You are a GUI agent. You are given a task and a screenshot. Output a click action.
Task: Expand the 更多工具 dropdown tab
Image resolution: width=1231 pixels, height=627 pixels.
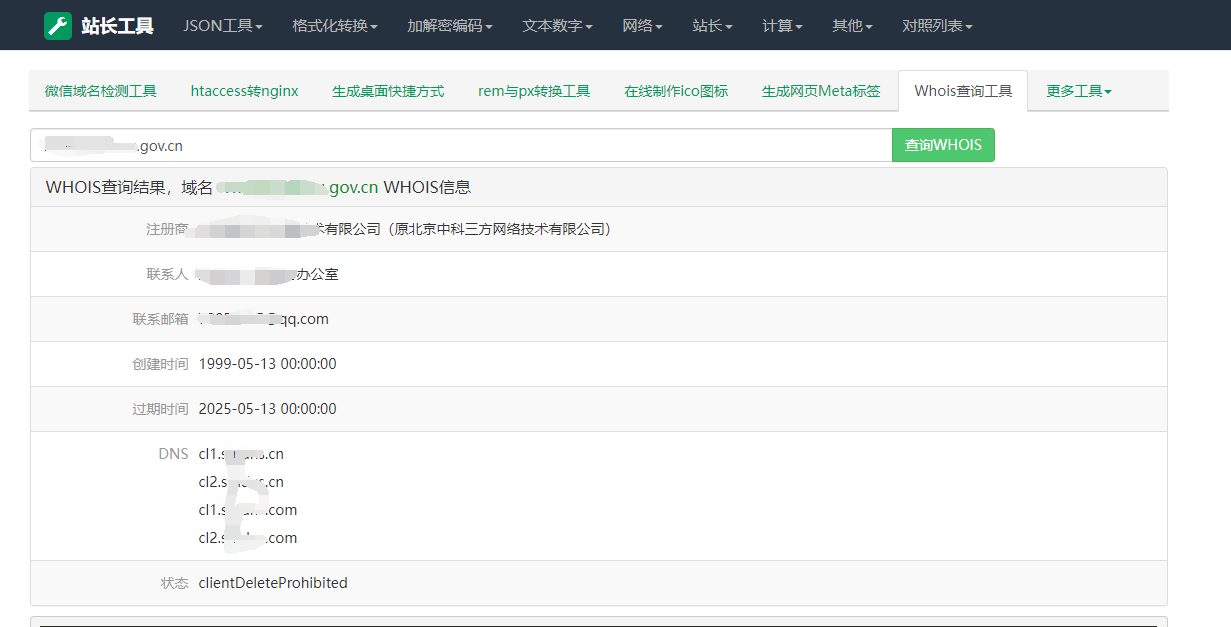(x=1079, y=91)
